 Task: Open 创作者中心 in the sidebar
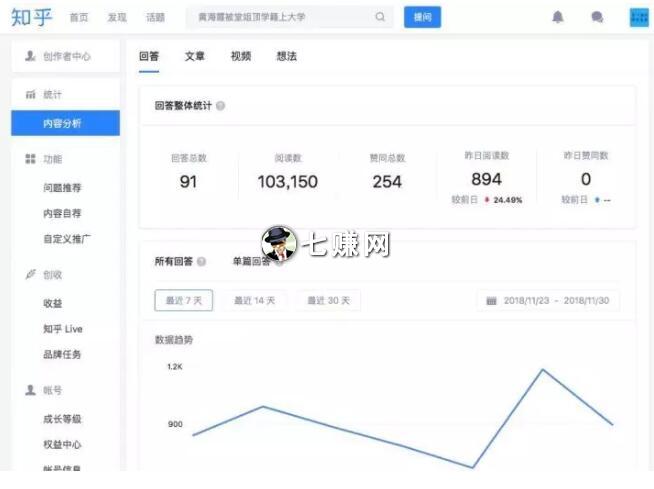pyautogui.click(x=66, y=56)
